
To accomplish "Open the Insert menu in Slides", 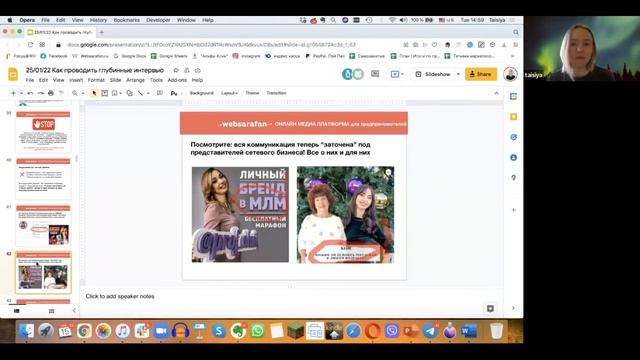I will point(76,80).
